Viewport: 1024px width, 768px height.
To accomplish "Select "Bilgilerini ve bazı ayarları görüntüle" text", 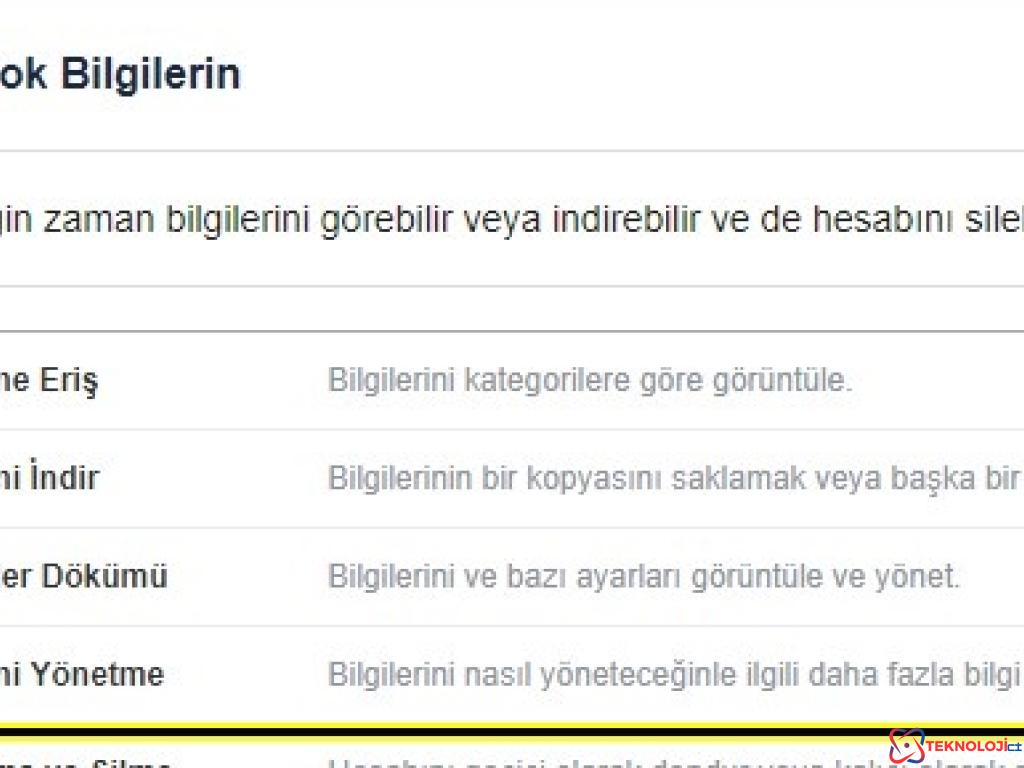I will click(x=600, y=576).
